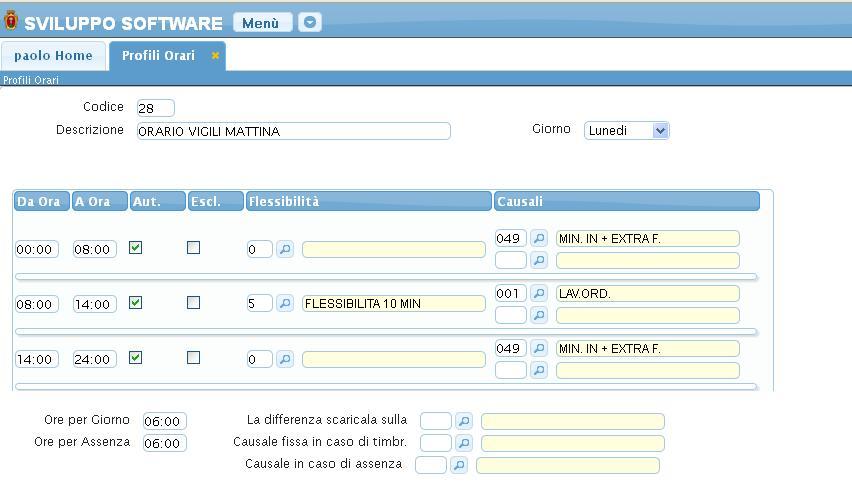852x483 pixels.
Task: Open causale lookup next to code 049 in first row
Action: click(539, 238)
